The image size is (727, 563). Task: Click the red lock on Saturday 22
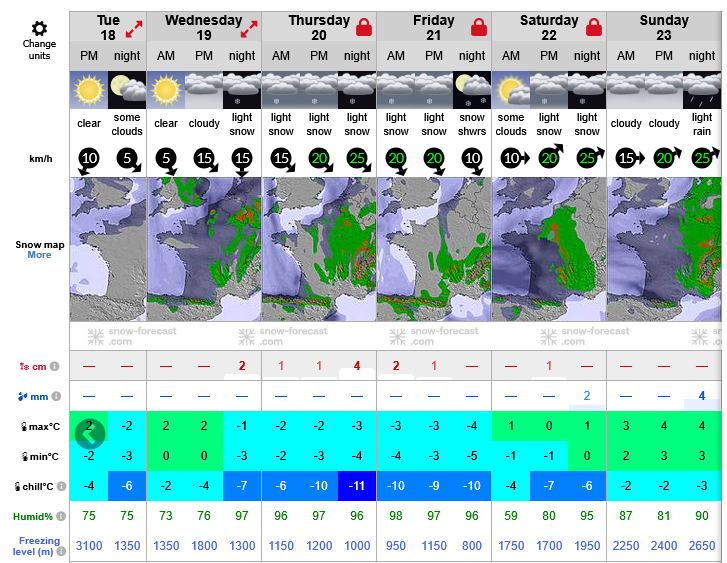(594, 27)
